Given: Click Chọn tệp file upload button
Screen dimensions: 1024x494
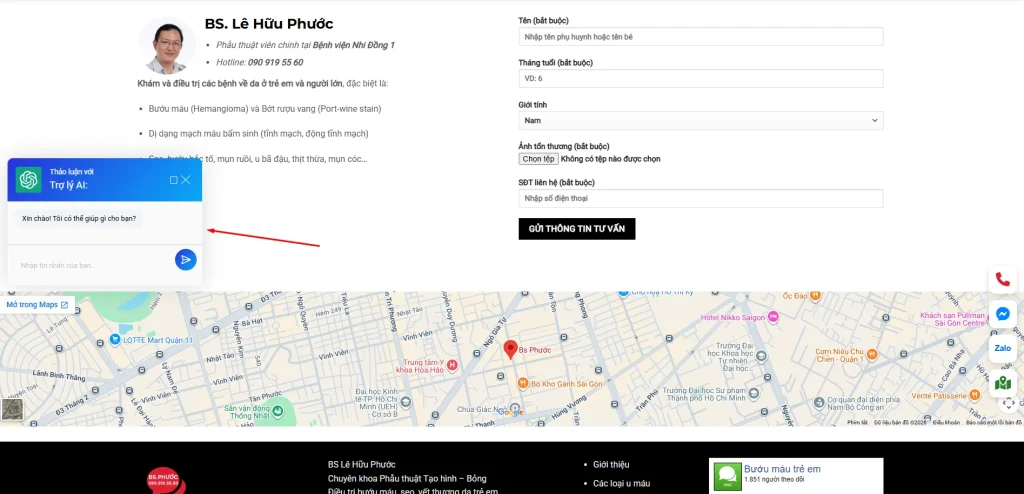Looking at the screenshot, I should (539, 159).
